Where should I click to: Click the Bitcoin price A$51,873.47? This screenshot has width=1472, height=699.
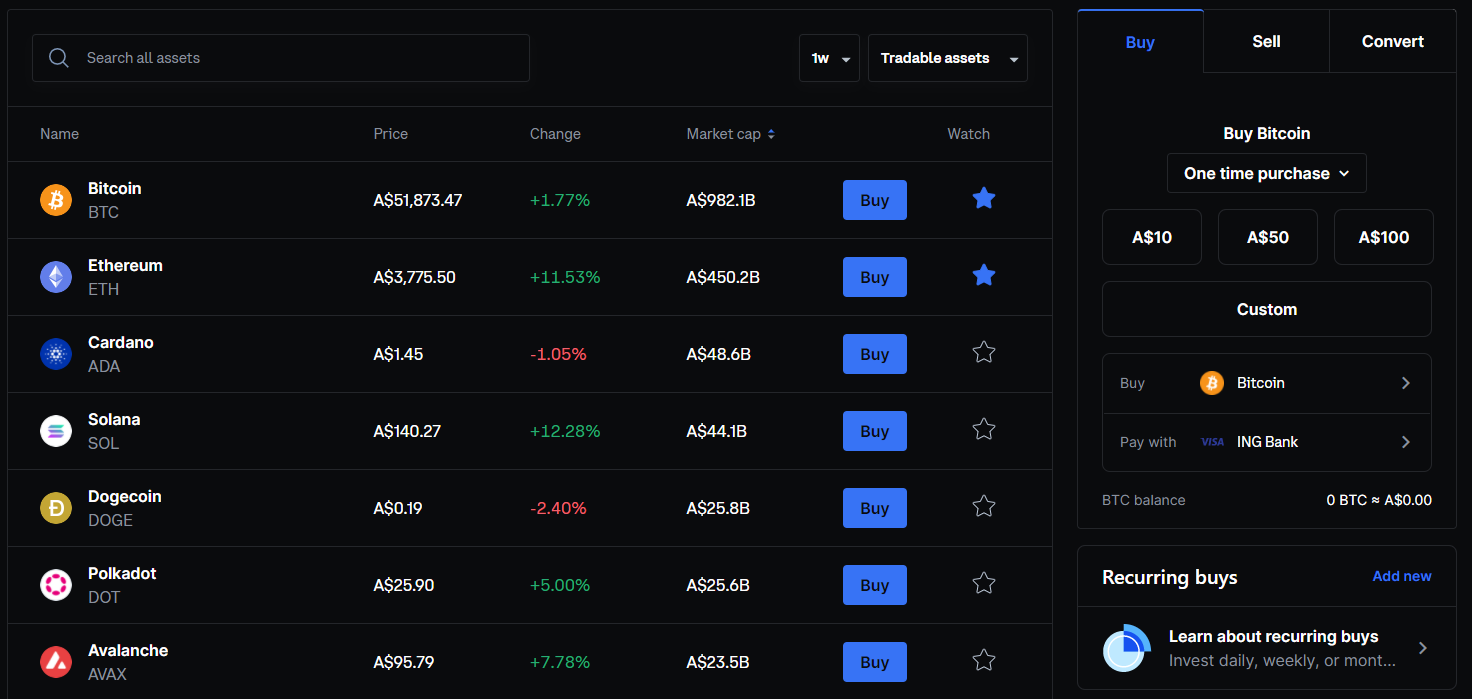pyautogui.click(x=418, y=200)
